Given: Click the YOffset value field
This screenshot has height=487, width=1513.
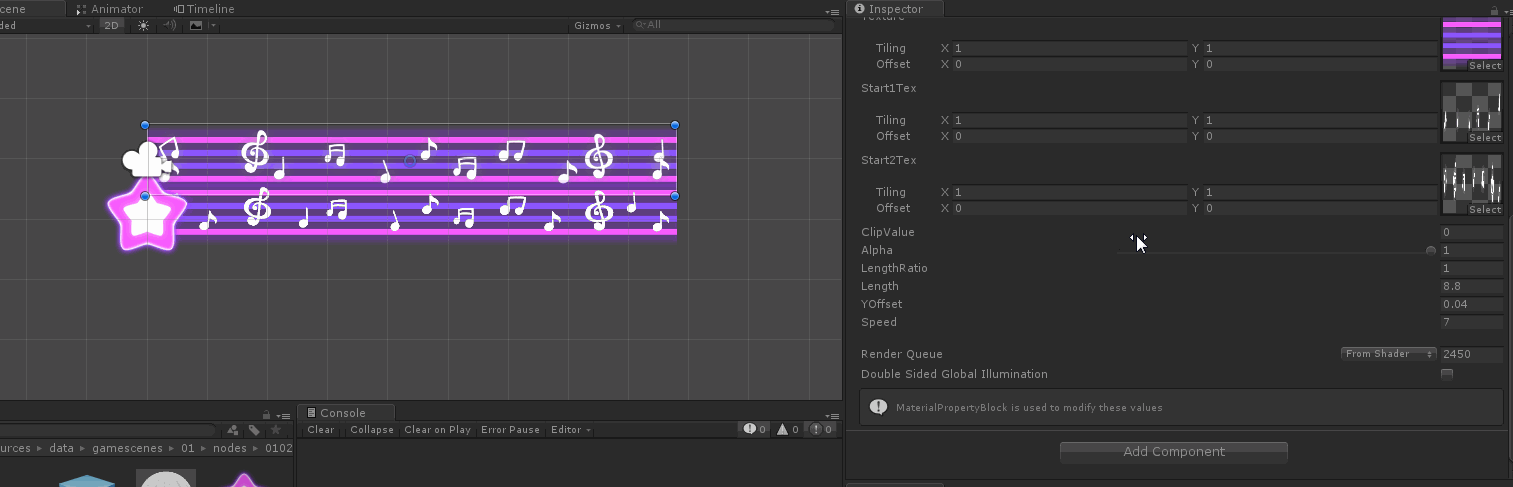Looking at the screenshot, I should [1472, 304].
